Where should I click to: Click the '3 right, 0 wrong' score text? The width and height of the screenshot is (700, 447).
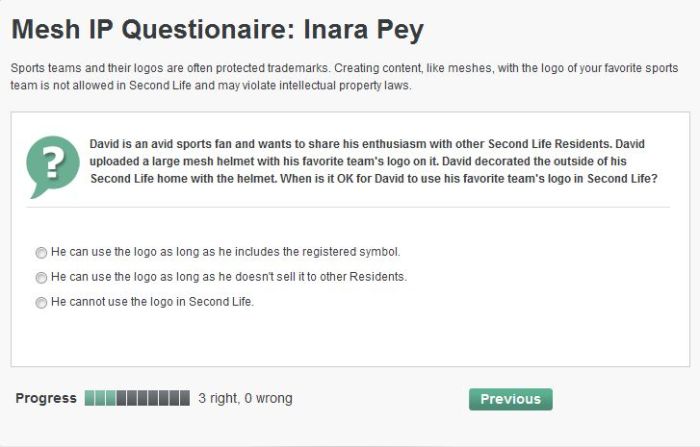tap(245, 398)
